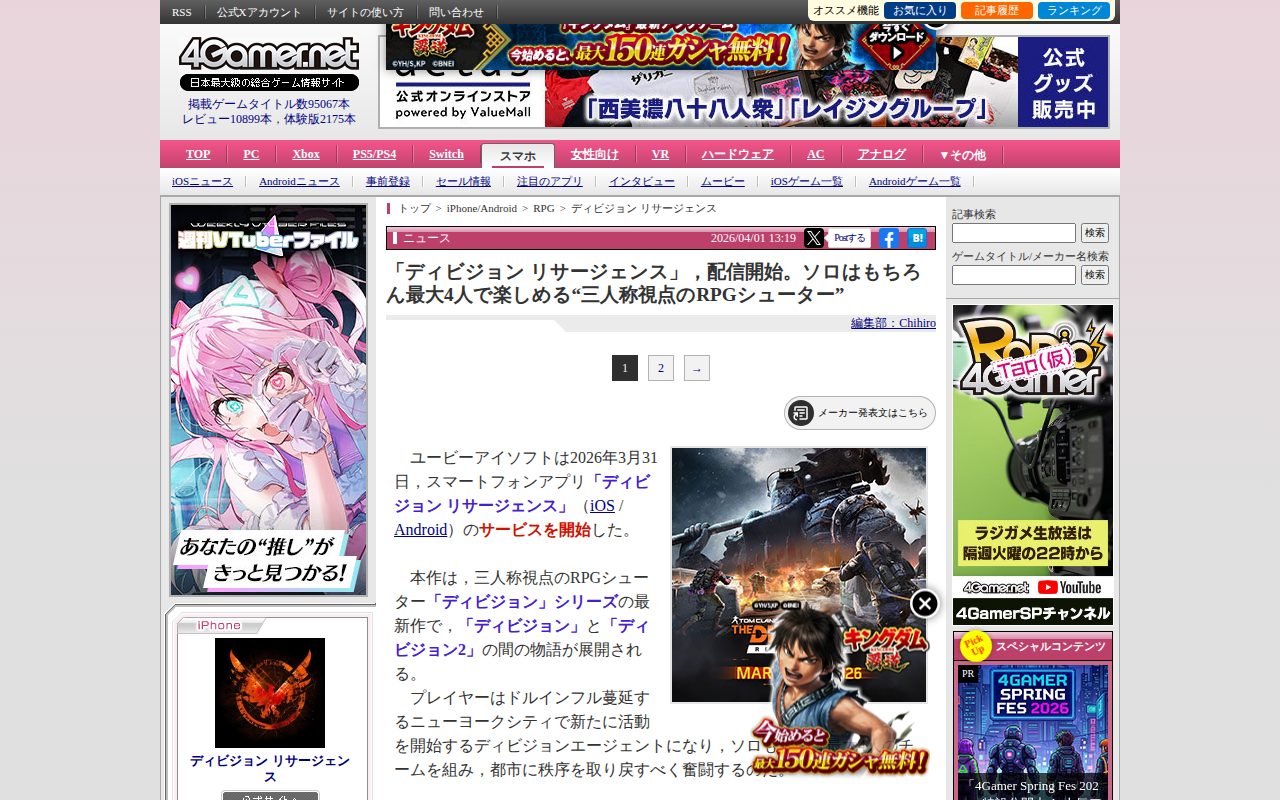Open サイトの使い方 link
This screenshot has height=800, width=1280.
click(x=365, y=12)
